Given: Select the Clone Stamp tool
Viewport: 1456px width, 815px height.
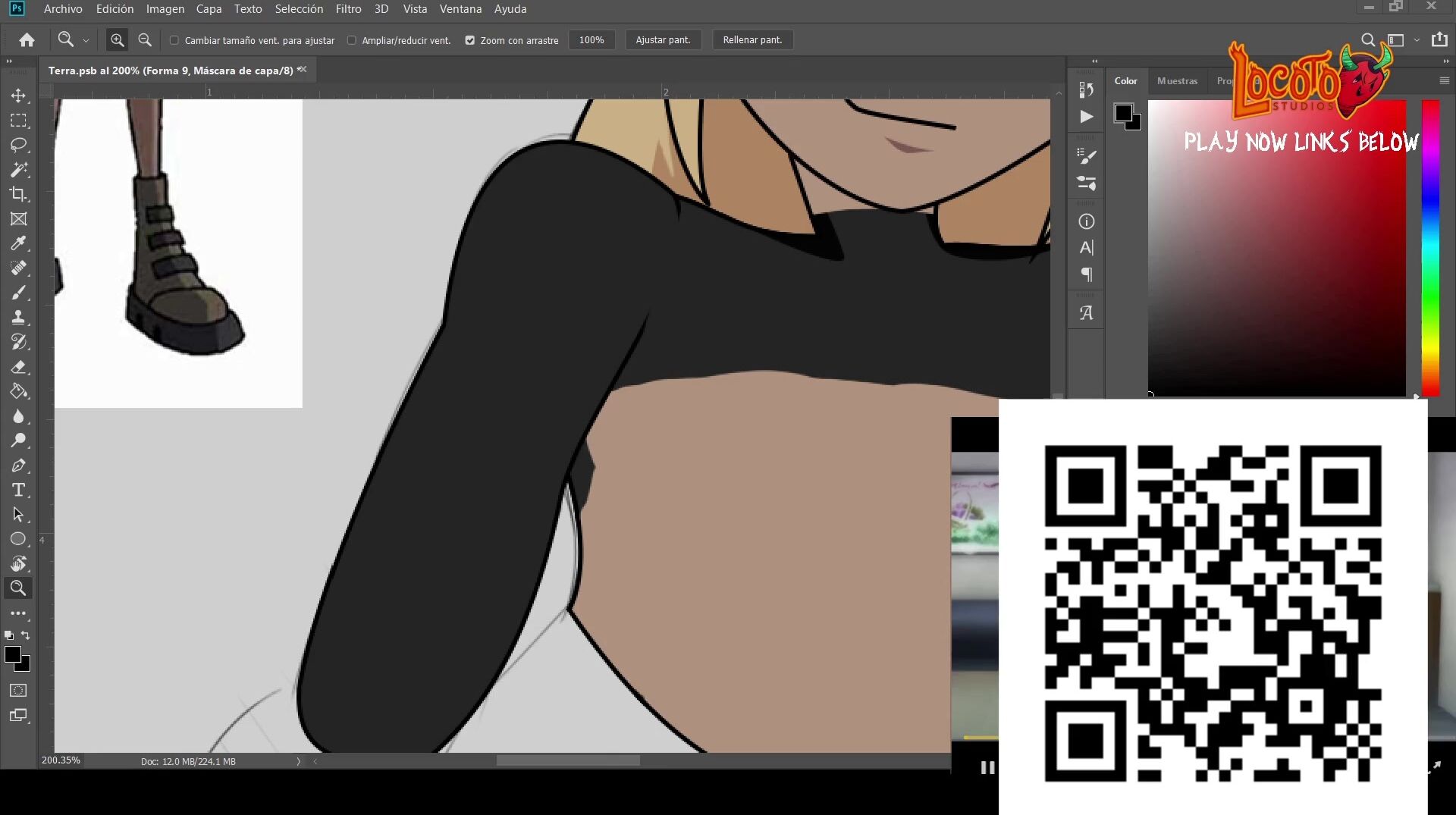Looking at the screenshot, I should pyautogui.click(x=18, y=318).
